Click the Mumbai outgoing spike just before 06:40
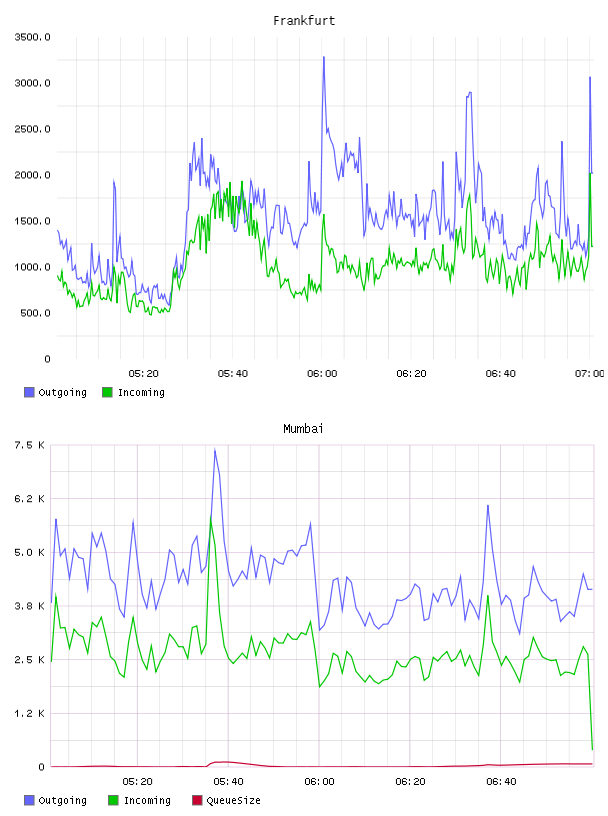 [488, 505]
